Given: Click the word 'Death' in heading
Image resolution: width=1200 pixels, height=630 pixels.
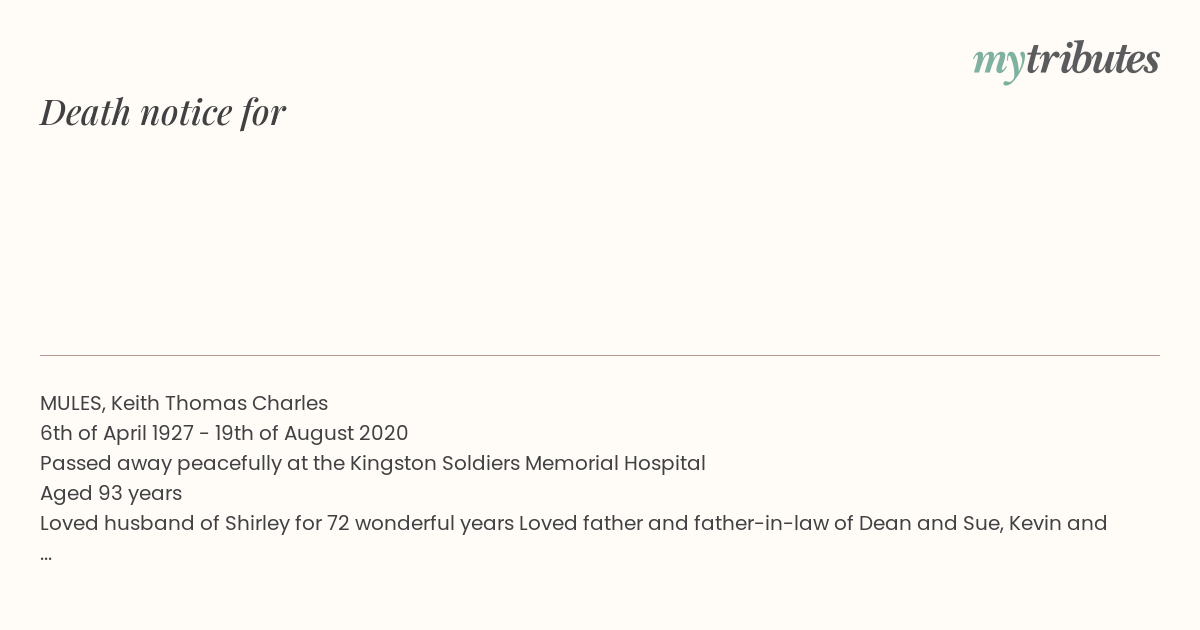Looking at the screenshot, I should coord(85,112).
